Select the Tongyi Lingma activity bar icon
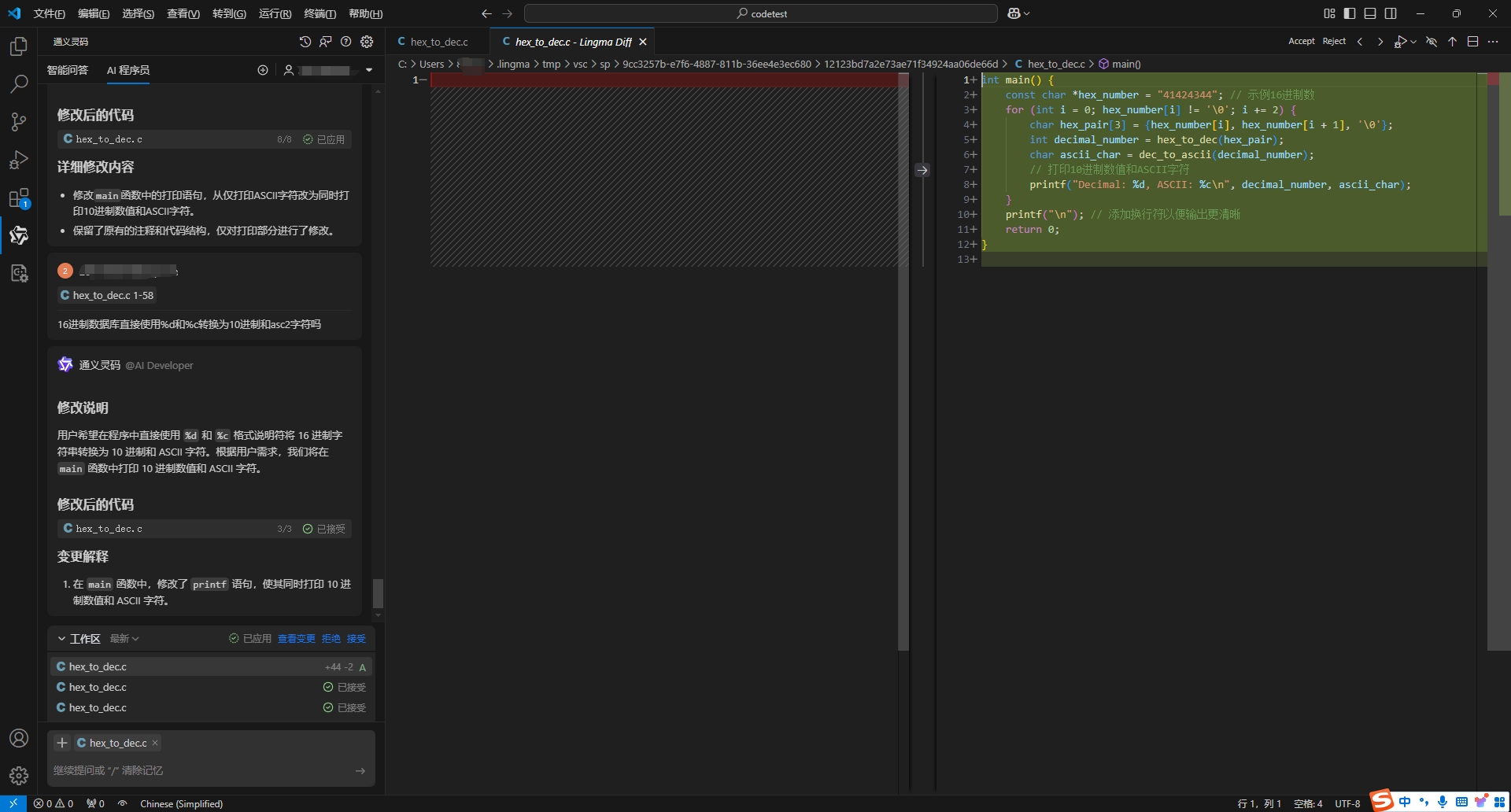This screenshot has height=812, width=1511. [x=19, y=235]
